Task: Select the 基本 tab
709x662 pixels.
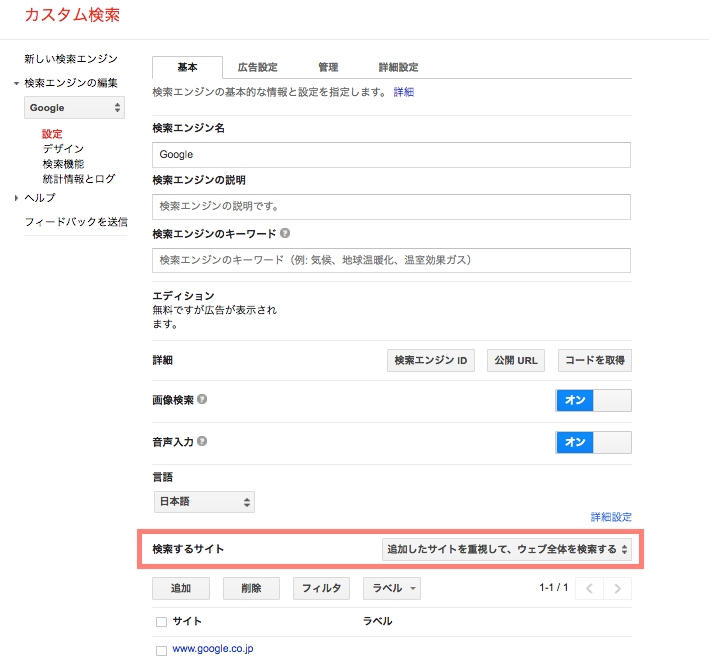Action: (x=187, y=67)
